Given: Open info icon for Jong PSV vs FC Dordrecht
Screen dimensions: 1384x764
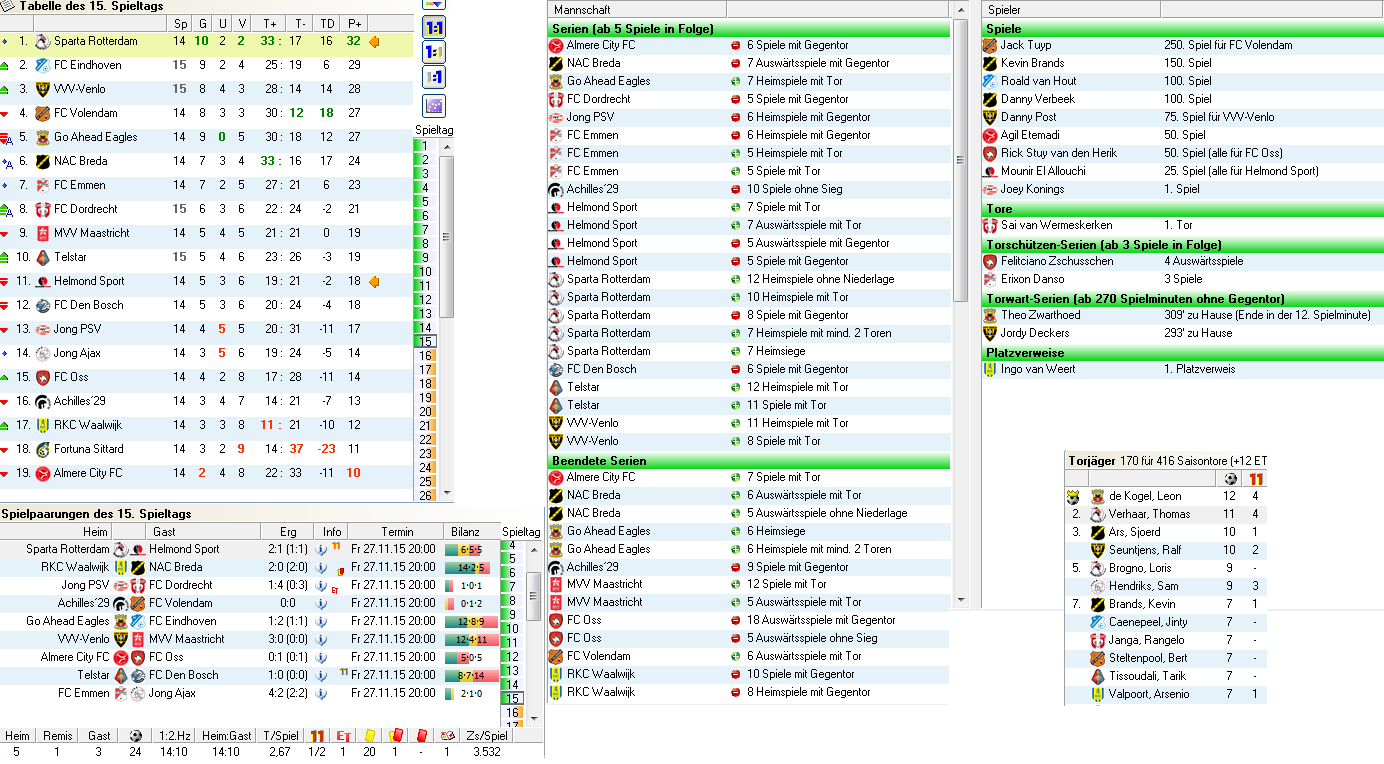Looking at the screenshot, I should 320,585.
